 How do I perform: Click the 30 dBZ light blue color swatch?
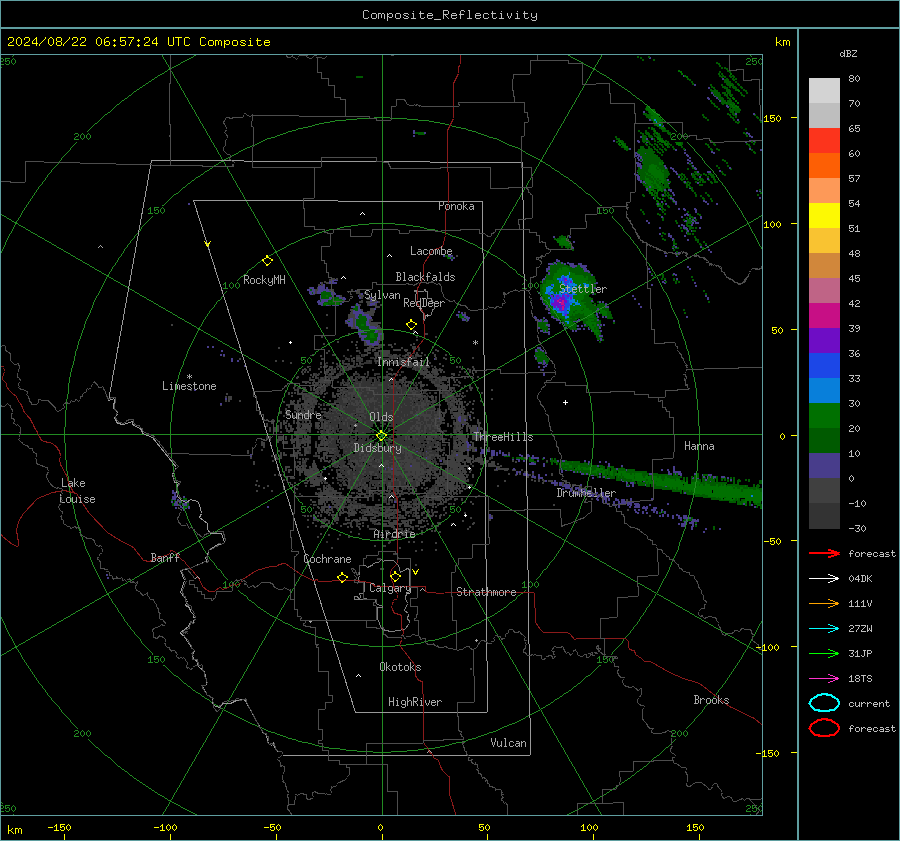pyautogui.click(x=824, y=390)
